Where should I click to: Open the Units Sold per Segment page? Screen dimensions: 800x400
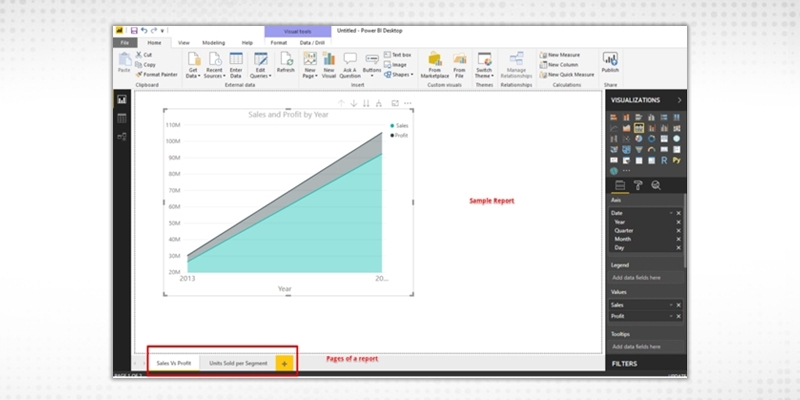(x=238, y=363)
